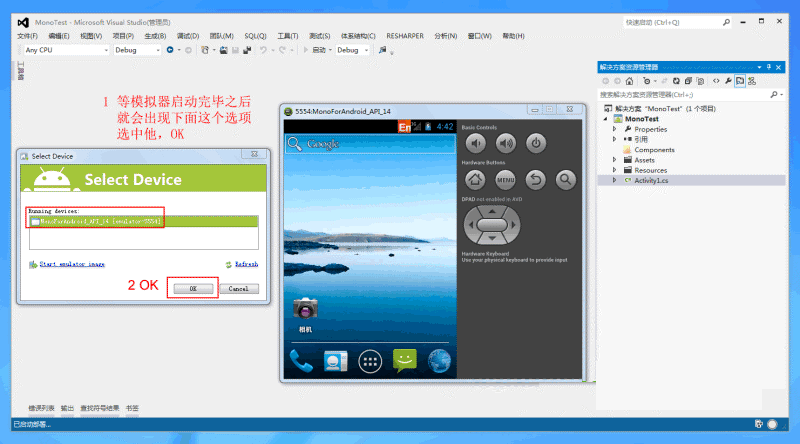The width and height of the screenshot is (800, 444).
Task: Open the 编辑(E) menu
Action: click(x=59, y=36)
